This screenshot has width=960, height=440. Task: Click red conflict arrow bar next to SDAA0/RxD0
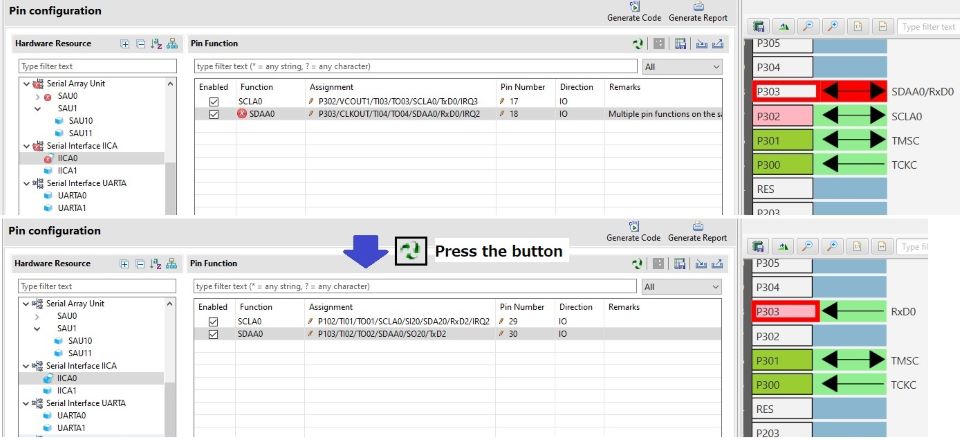pos(852,92)
